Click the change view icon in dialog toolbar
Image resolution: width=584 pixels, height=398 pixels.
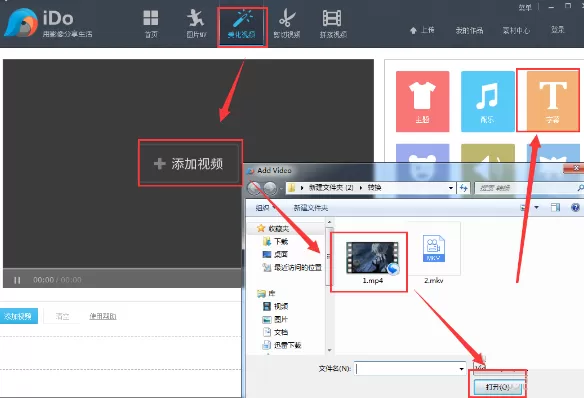(524, 207)
